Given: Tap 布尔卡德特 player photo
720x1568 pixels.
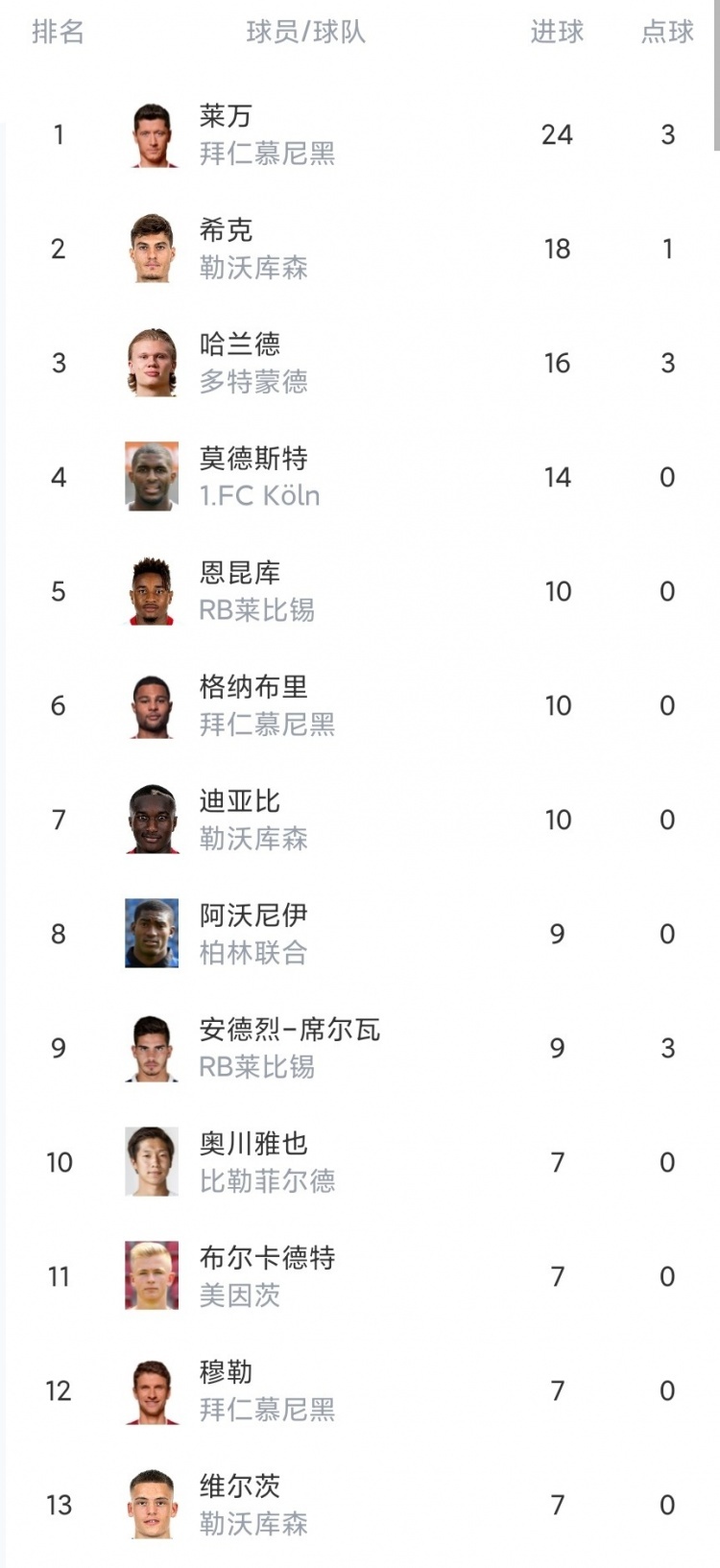Looking at the screenshot, I should click(152, 1276).
